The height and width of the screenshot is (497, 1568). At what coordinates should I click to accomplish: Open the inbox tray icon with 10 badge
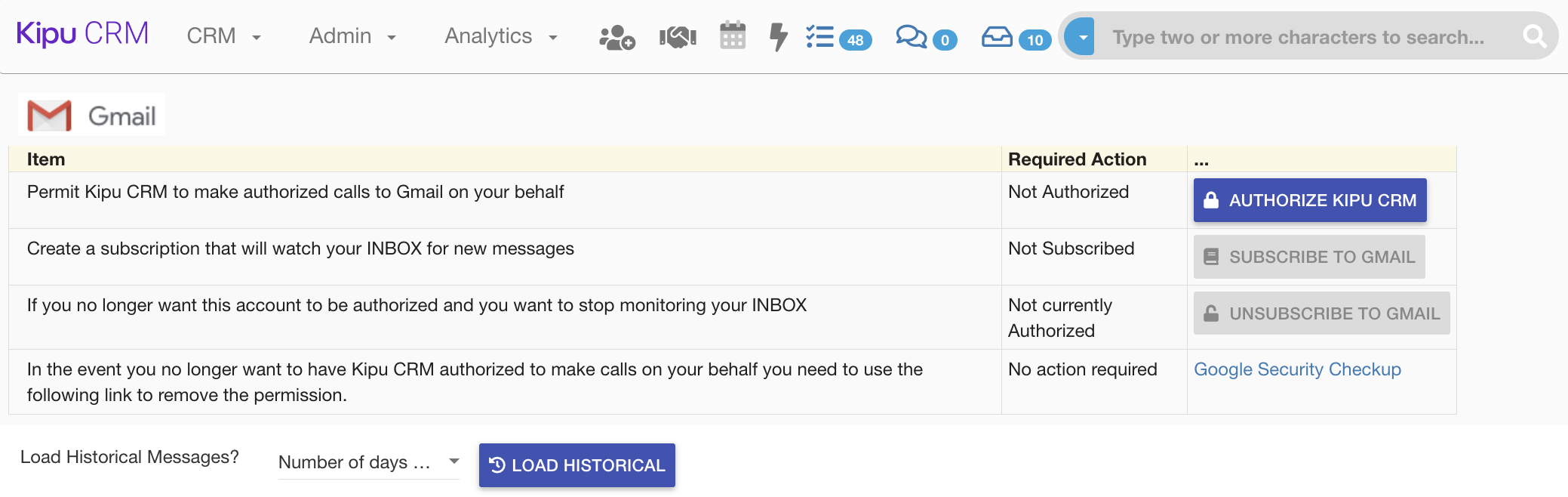tap(997, 37)
